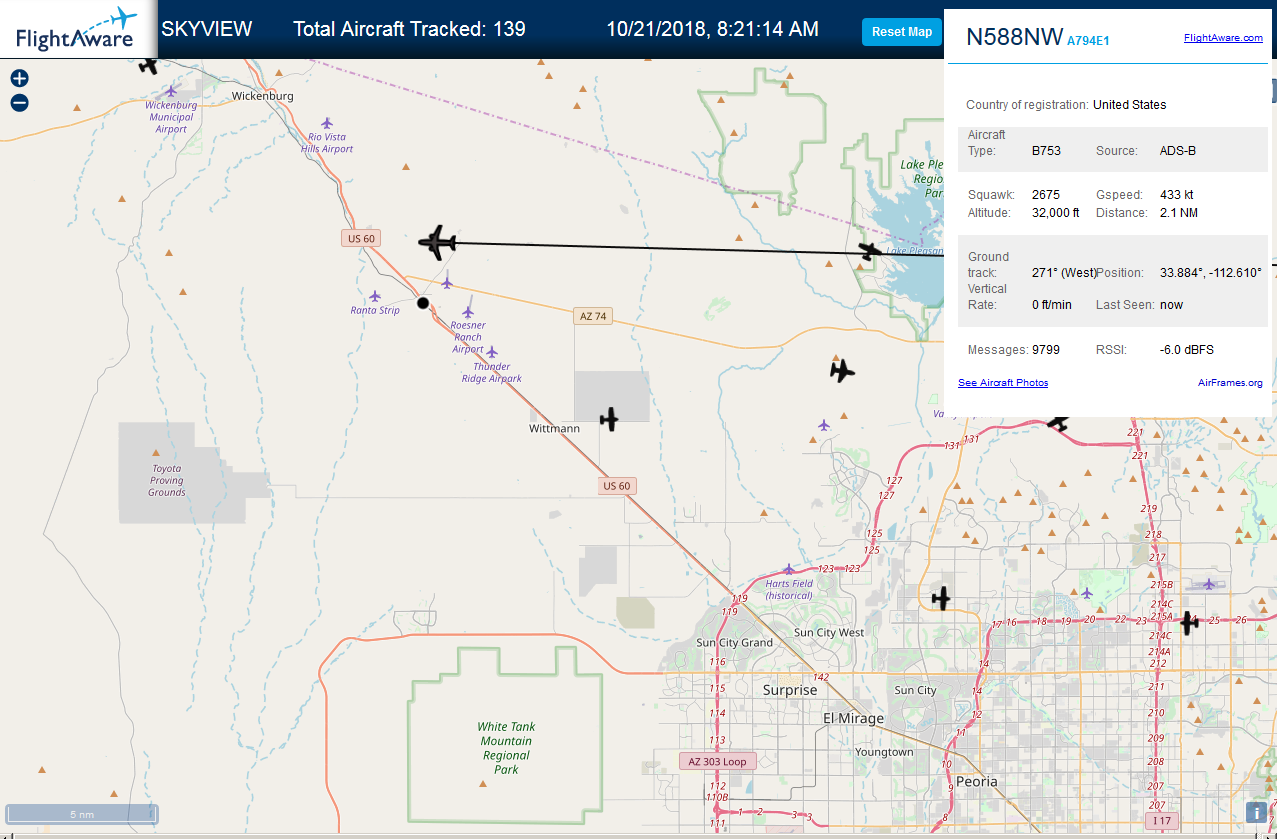This screenshot has width=1277, height=839.
Task: Zoom out with the minus button
Action: coord(19,102)
